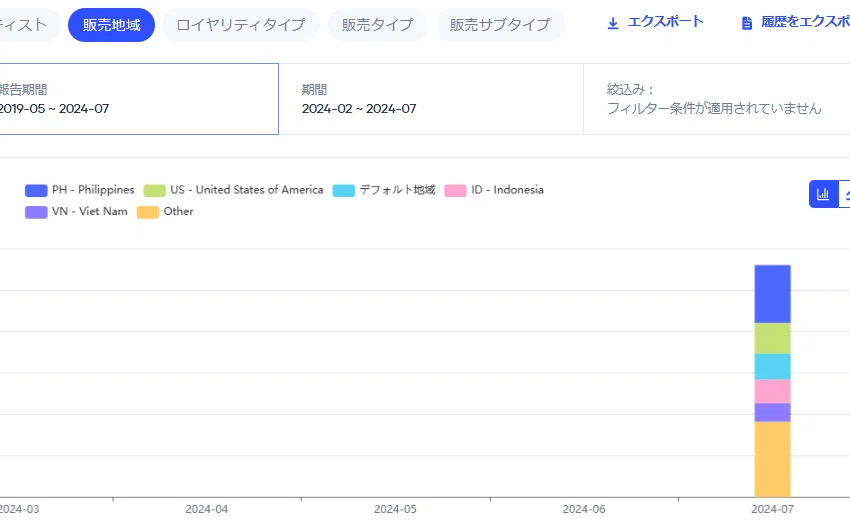Click the 履歴をエクスポート document icon
The image size is (850, 523).
click(x=747, y=23)
